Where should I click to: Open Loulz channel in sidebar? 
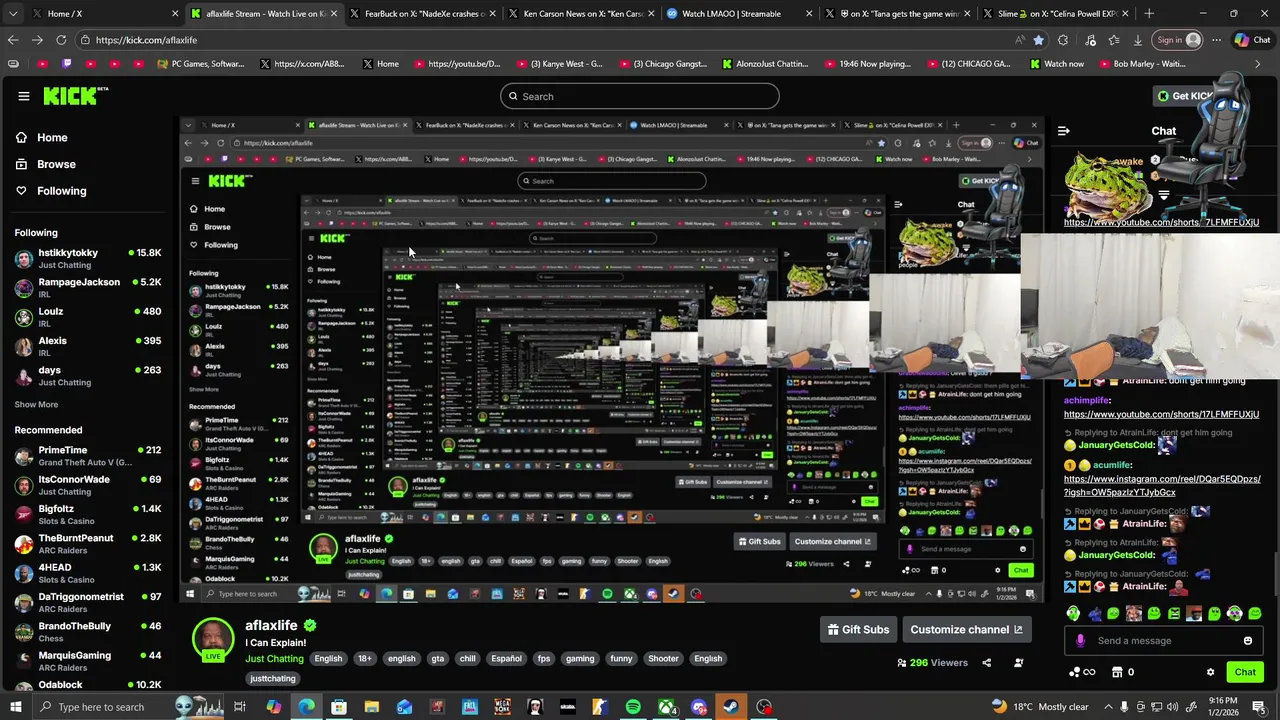(x=87, y=317)
